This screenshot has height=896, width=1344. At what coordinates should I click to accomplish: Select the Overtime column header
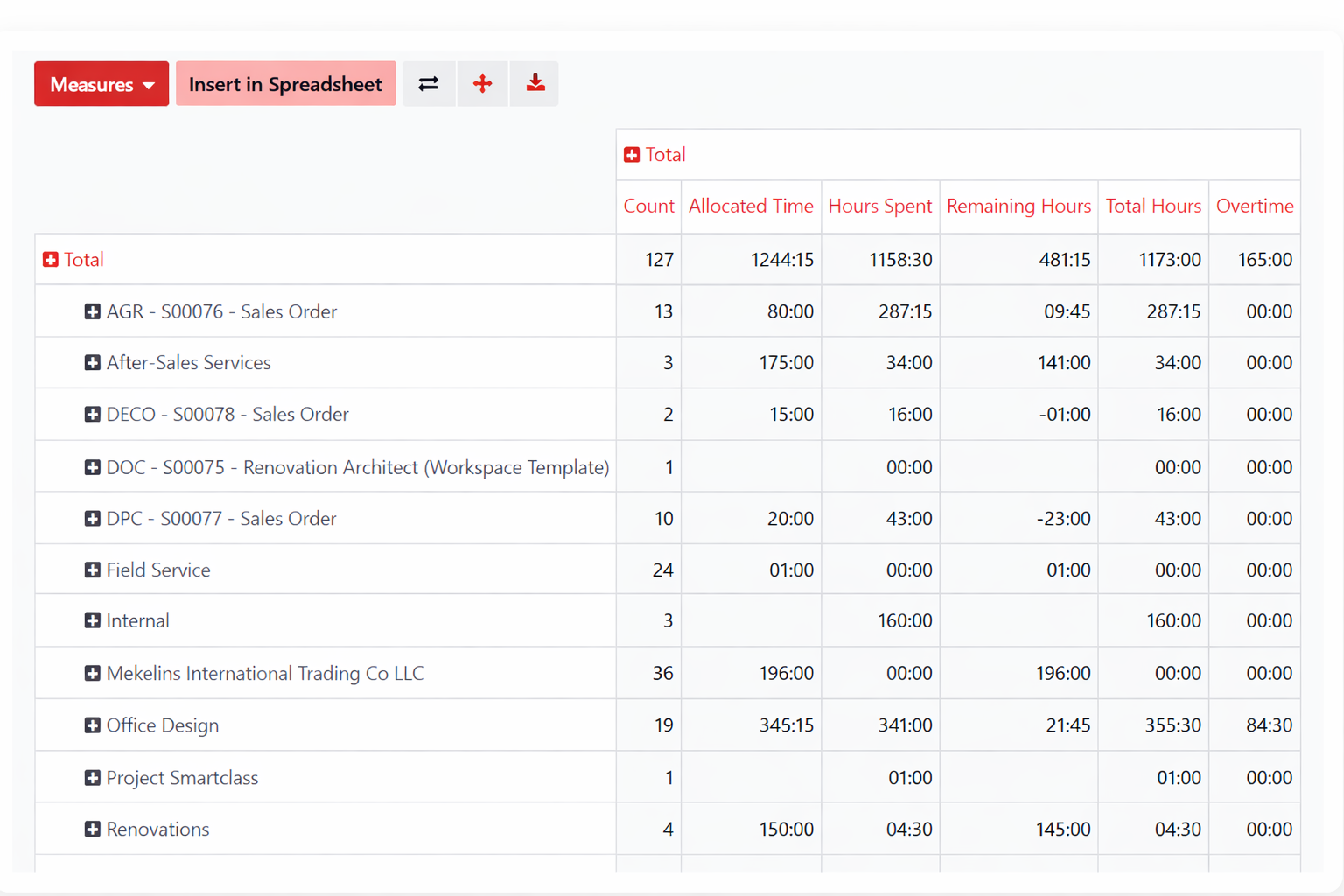(x=1255, y=206)
